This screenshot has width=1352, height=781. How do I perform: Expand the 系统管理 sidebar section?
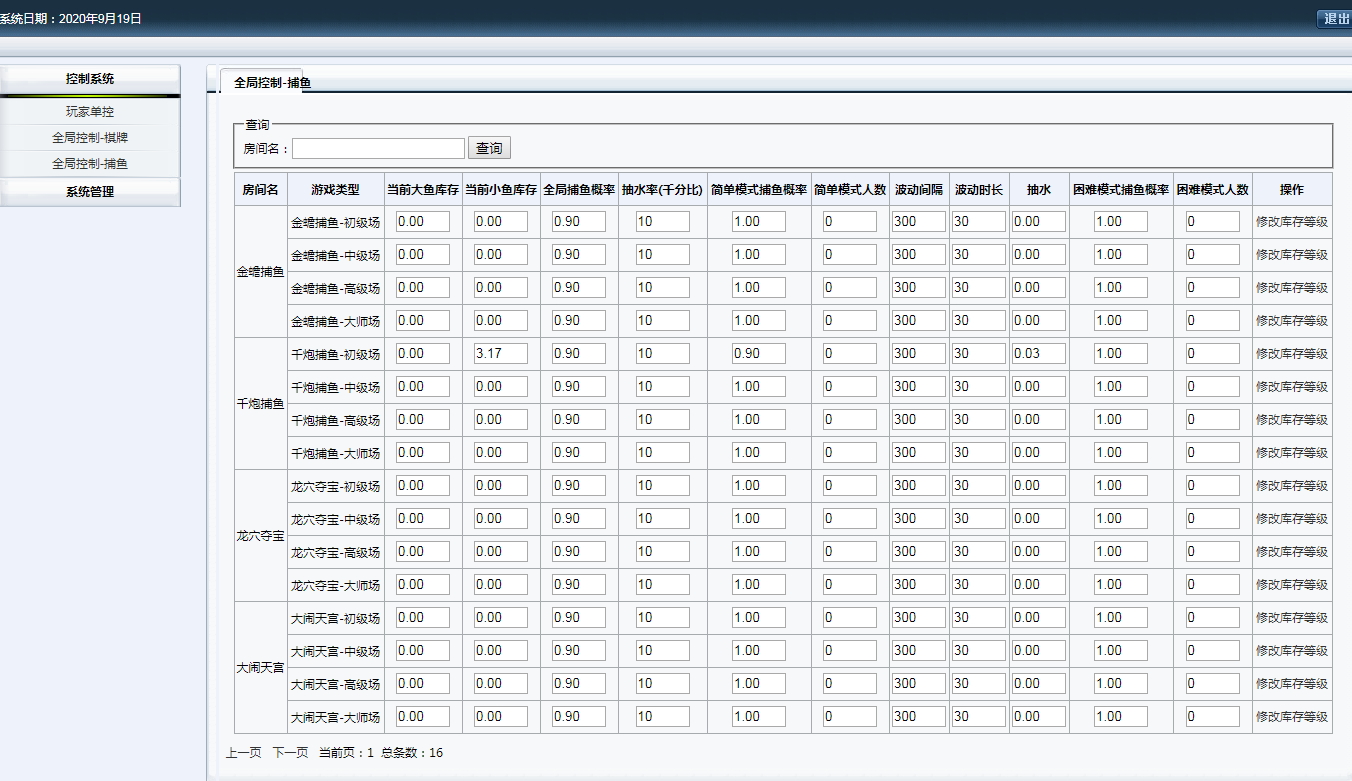click(x=90, y=192)
